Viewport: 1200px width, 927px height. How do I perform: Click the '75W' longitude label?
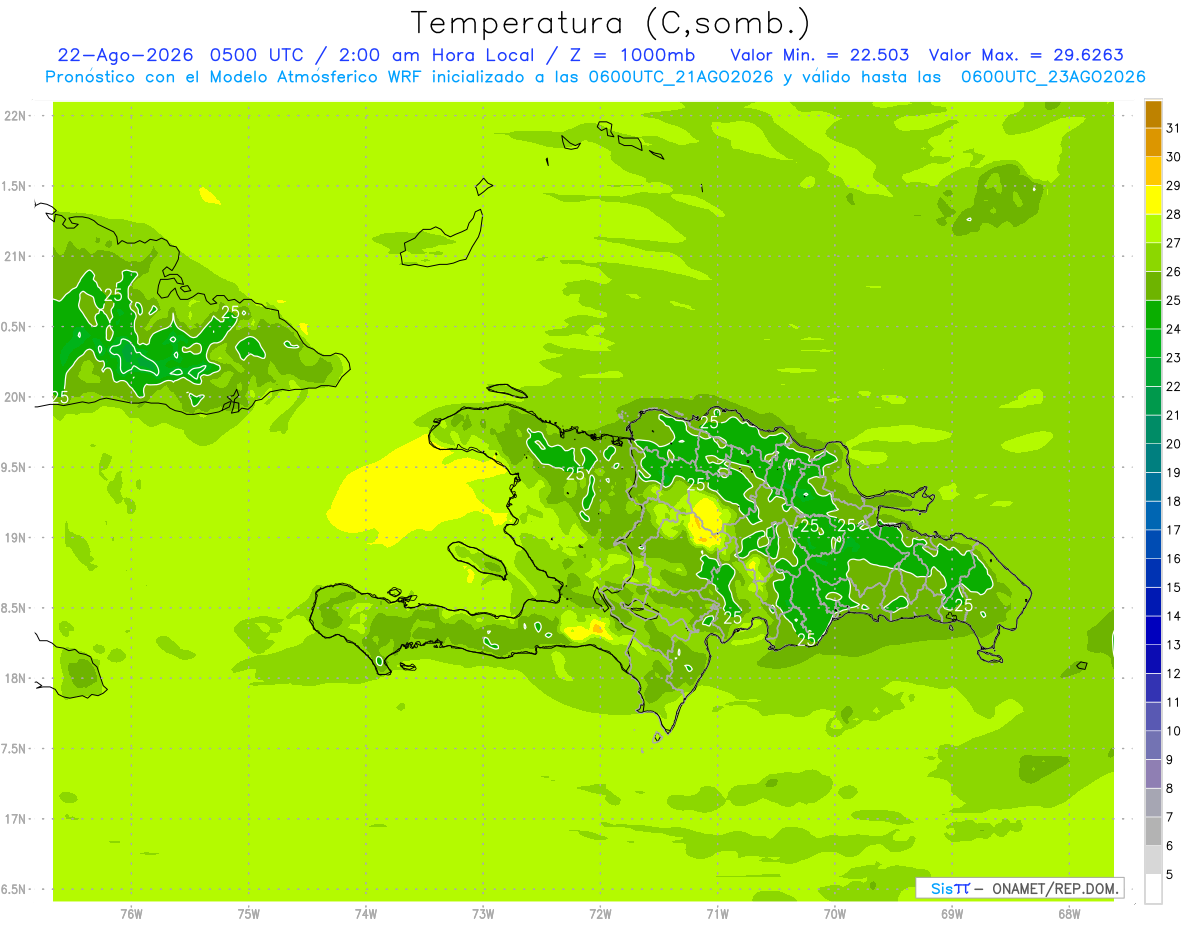[248, 914]
